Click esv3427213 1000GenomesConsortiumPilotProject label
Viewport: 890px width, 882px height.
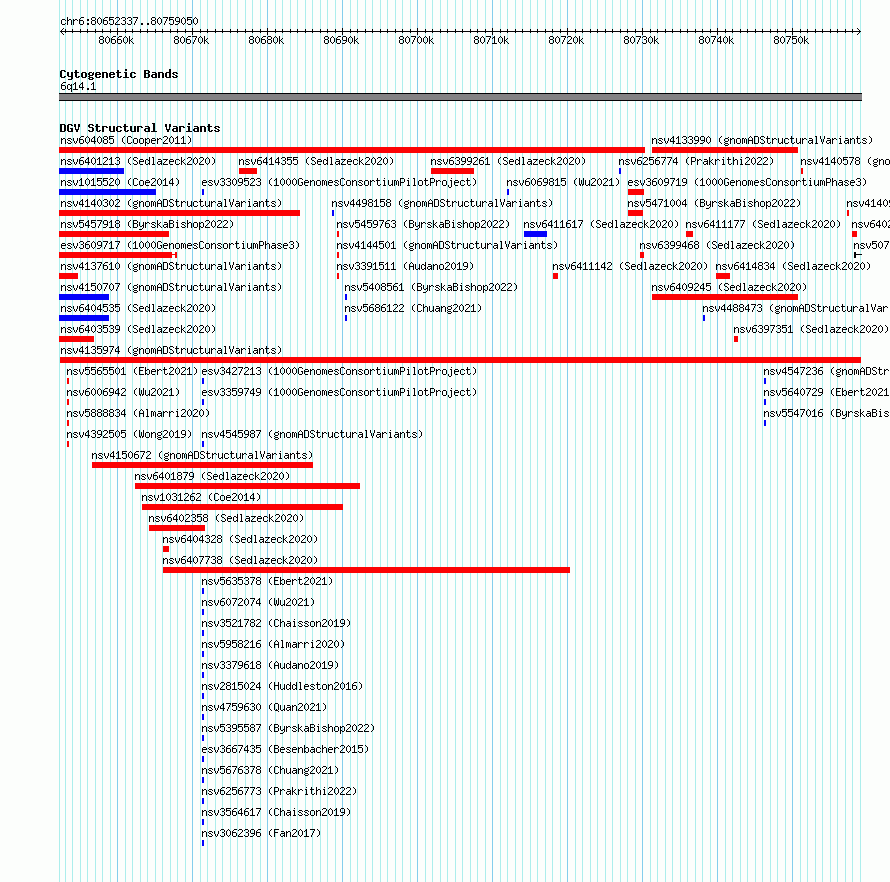pyautogui.click(x=339, y=371)
